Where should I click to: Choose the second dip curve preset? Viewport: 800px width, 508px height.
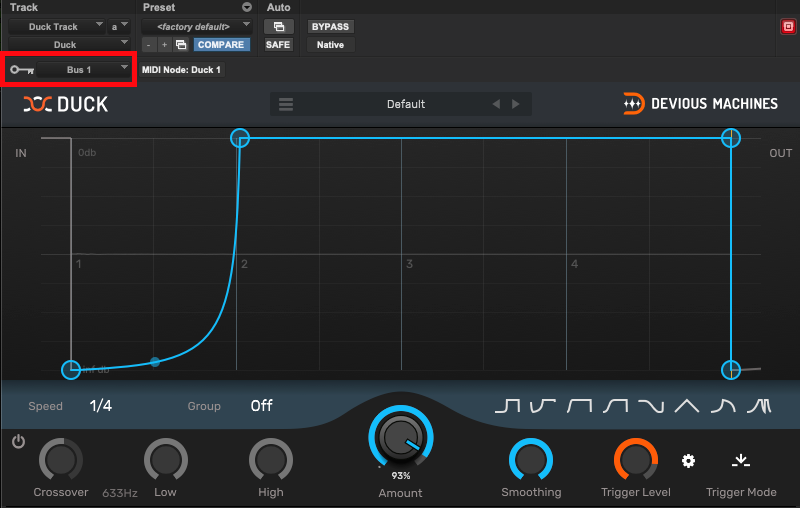point(542,406)
